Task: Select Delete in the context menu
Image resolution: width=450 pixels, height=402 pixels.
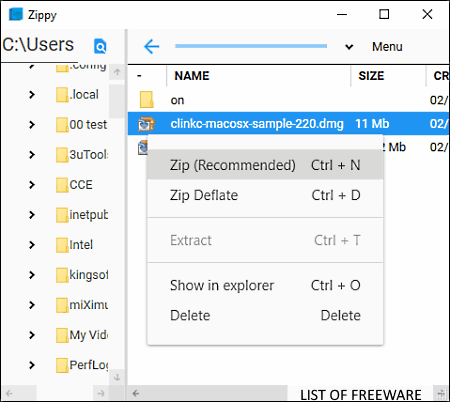Action: 265,315
